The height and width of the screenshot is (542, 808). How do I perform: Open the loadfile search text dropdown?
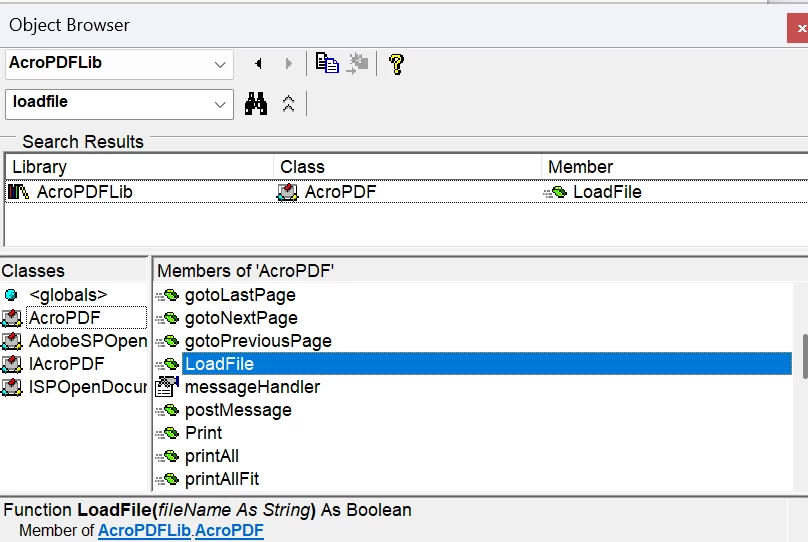(220, 105)
